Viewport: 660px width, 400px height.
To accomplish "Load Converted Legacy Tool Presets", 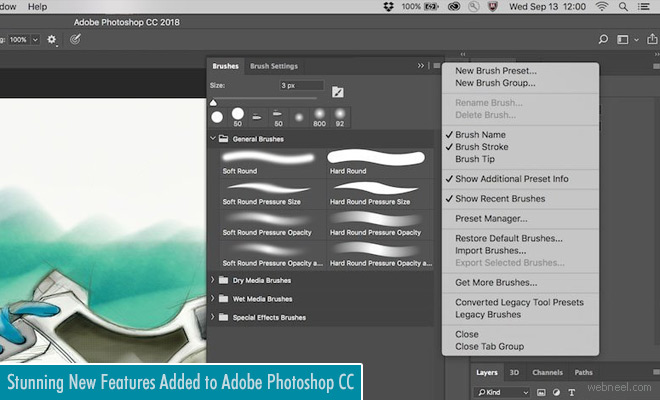I will (x=519, y=302).
